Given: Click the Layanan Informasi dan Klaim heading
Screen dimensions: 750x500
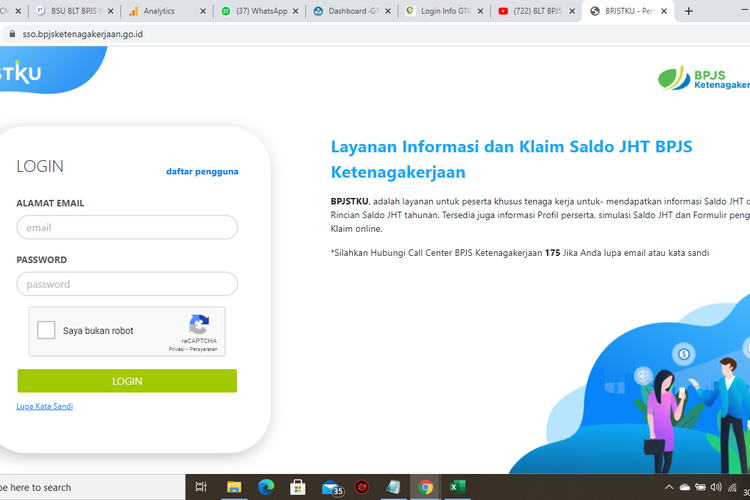Looking at the screenshot, I should click(x=511, y=159).
